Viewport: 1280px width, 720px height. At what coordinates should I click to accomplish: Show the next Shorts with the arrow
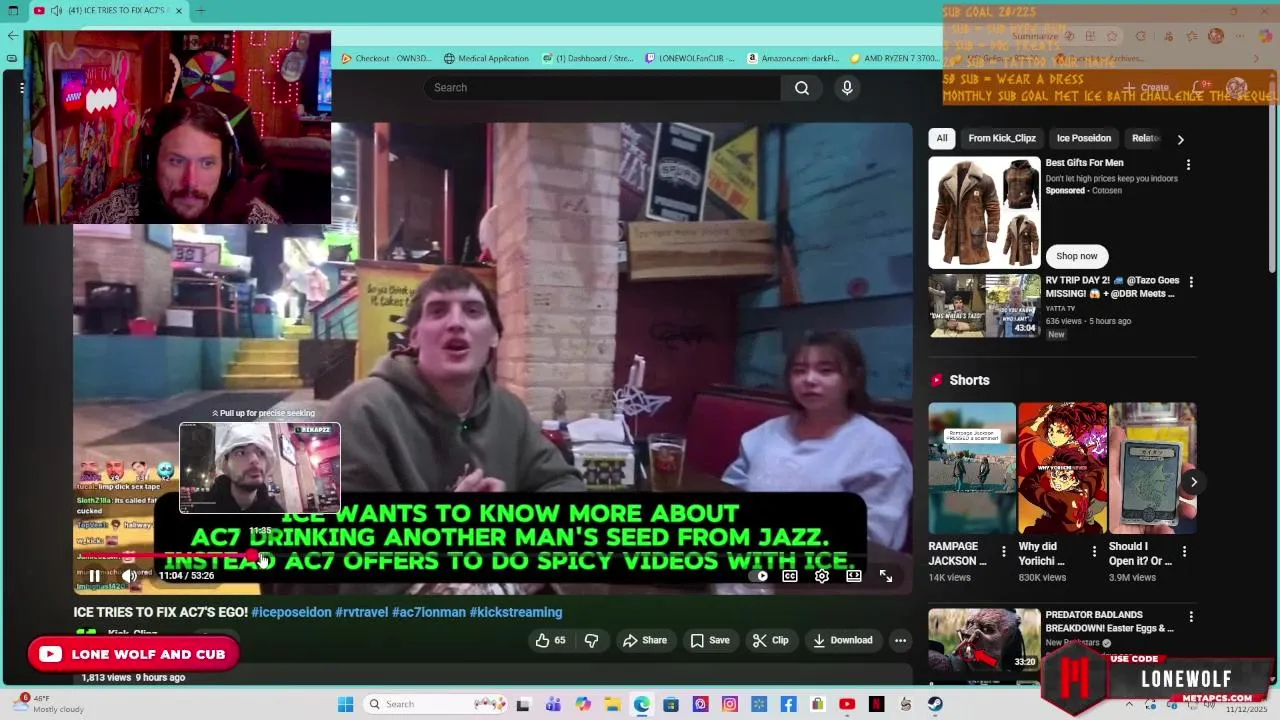click(x=1193, y=482)
